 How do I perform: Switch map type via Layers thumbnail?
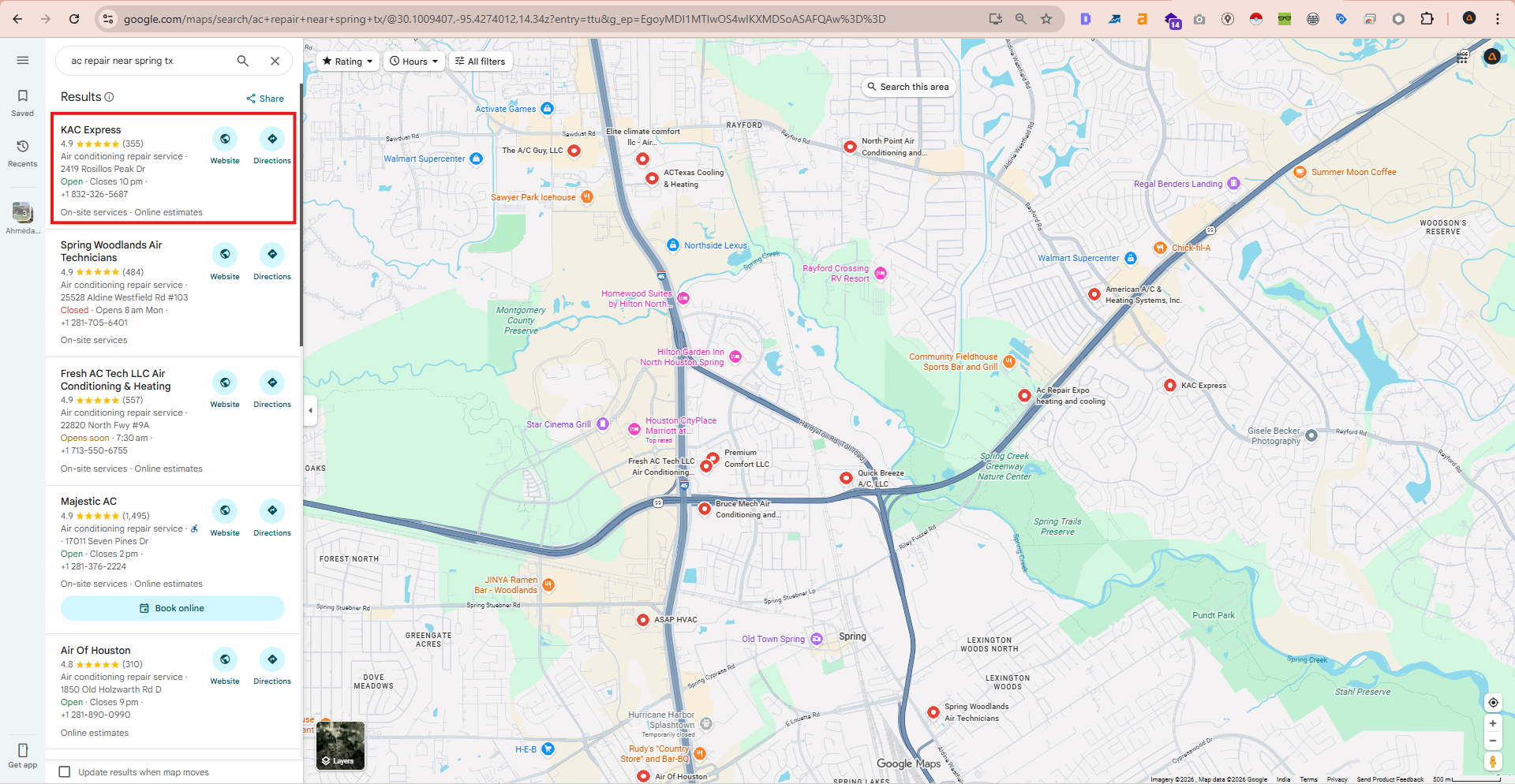pyautogui.click(x=341, y=745)
